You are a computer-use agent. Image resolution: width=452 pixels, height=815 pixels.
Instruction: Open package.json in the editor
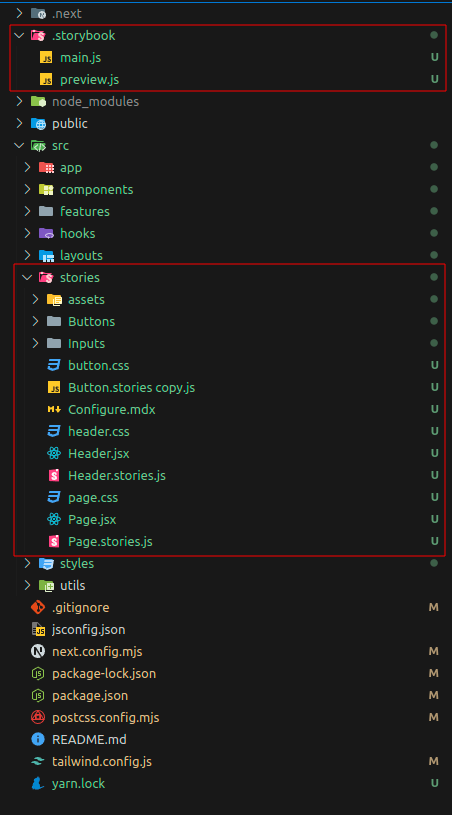point(90,695)
